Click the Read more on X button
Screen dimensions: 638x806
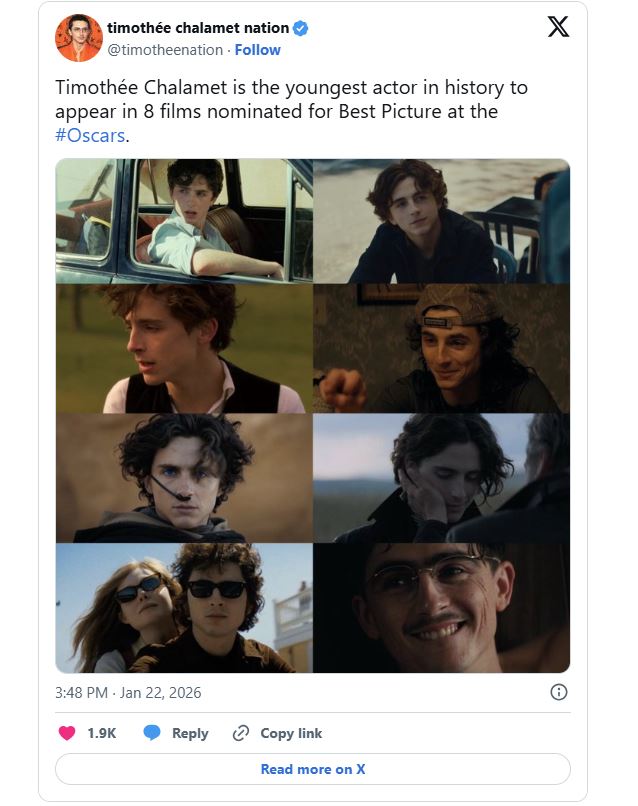(x=313, y=769)
